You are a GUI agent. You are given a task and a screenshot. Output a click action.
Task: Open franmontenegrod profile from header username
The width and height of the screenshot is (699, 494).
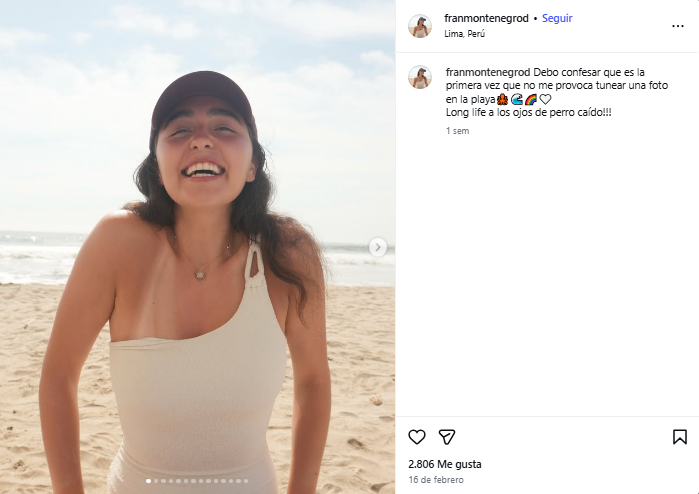(x=486, y=18)
